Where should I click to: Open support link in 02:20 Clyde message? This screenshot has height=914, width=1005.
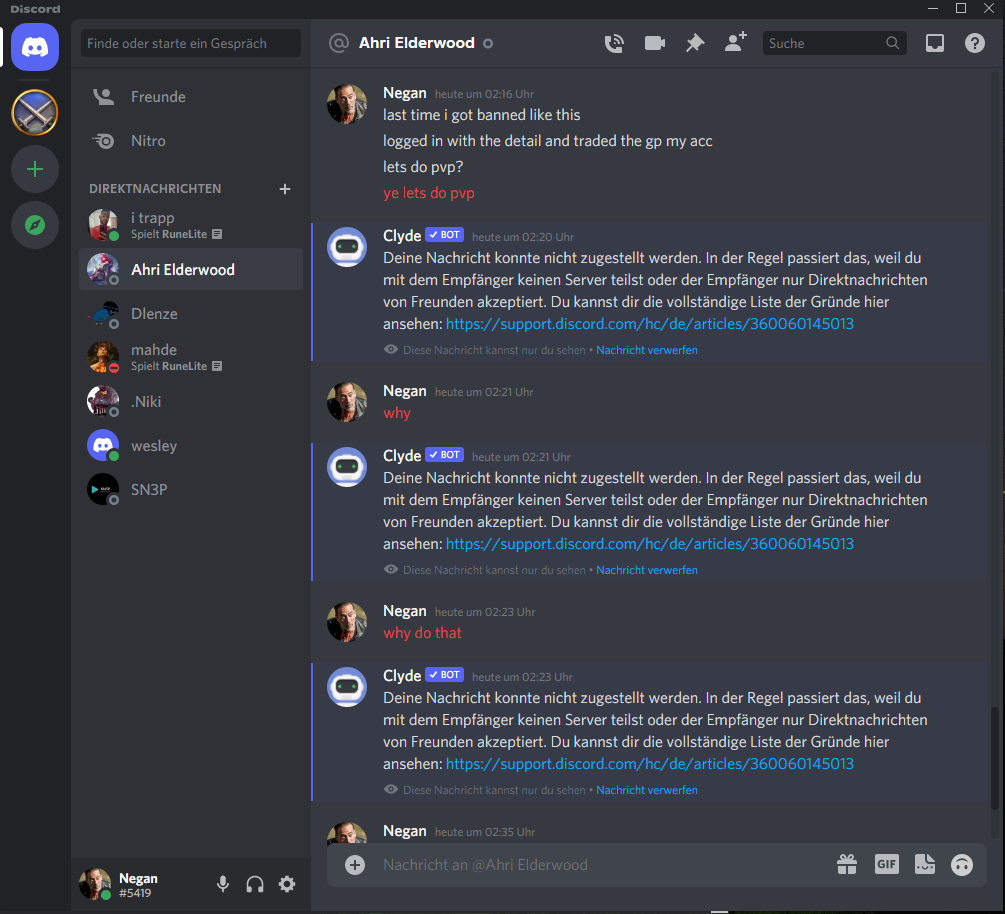(x=649, y=324)
